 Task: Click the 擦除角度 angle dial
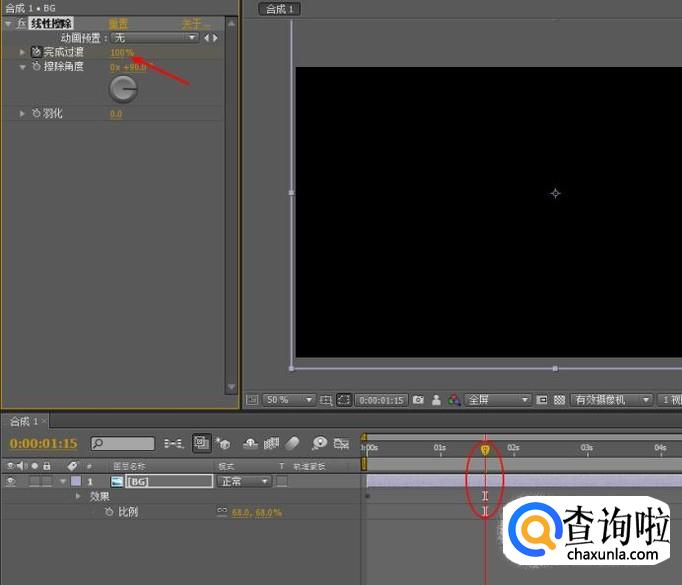(123, 89)
